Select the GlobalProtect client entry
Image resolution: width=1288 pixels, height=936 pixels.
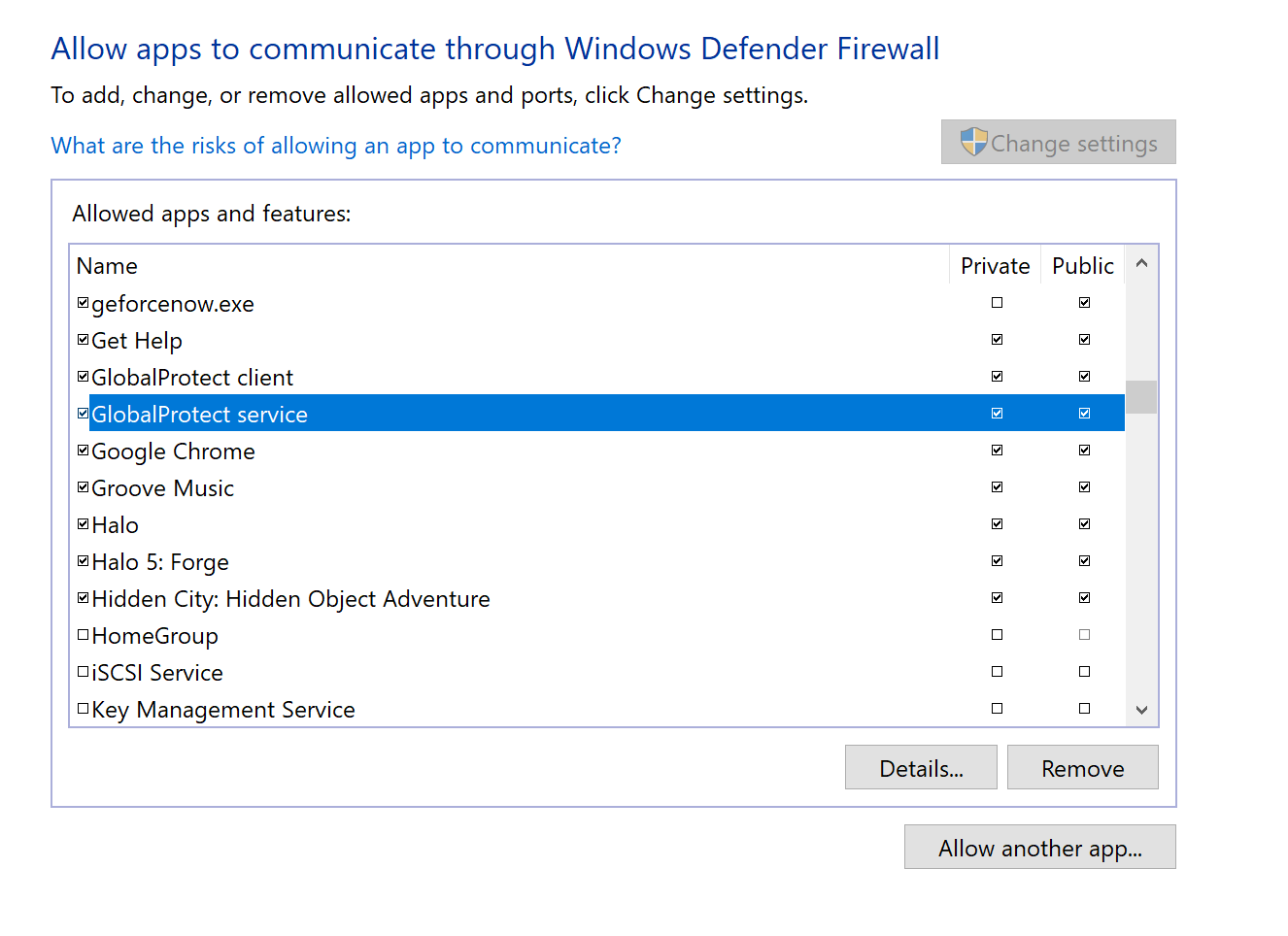(x=192, y=378)
